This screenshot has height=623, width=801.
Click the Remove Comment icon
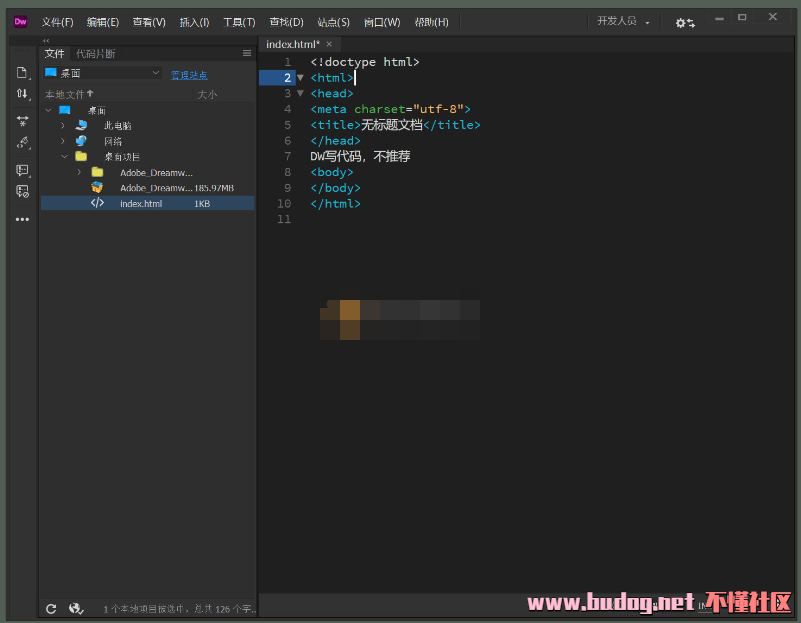click(x=22, y=191)
